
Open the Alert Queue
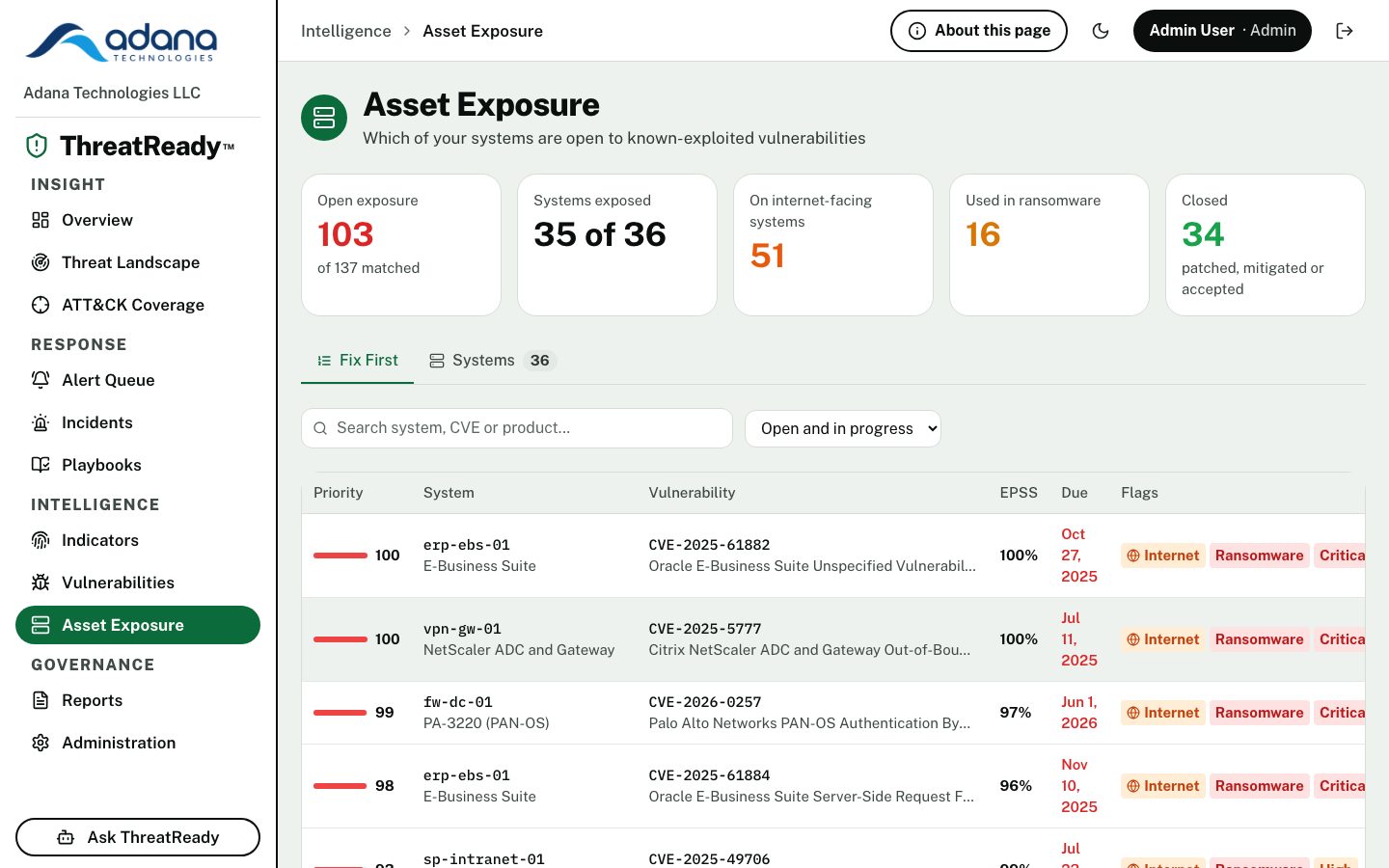point(138,380)
